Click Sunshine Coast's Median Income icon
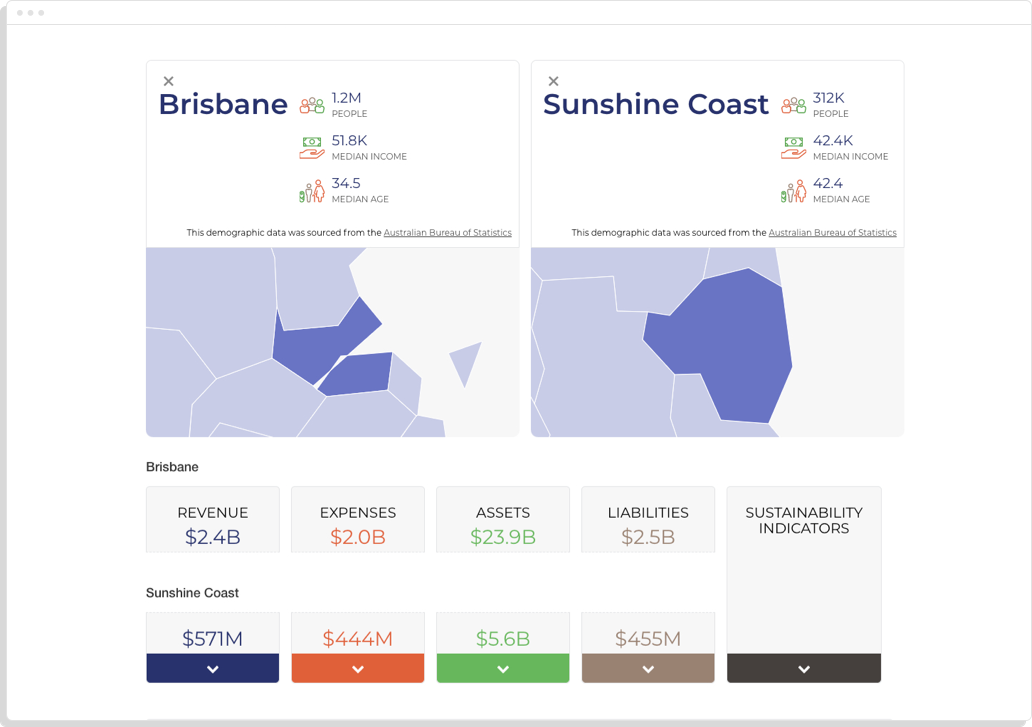The image size is (1032, 727). tap(793, 147)
